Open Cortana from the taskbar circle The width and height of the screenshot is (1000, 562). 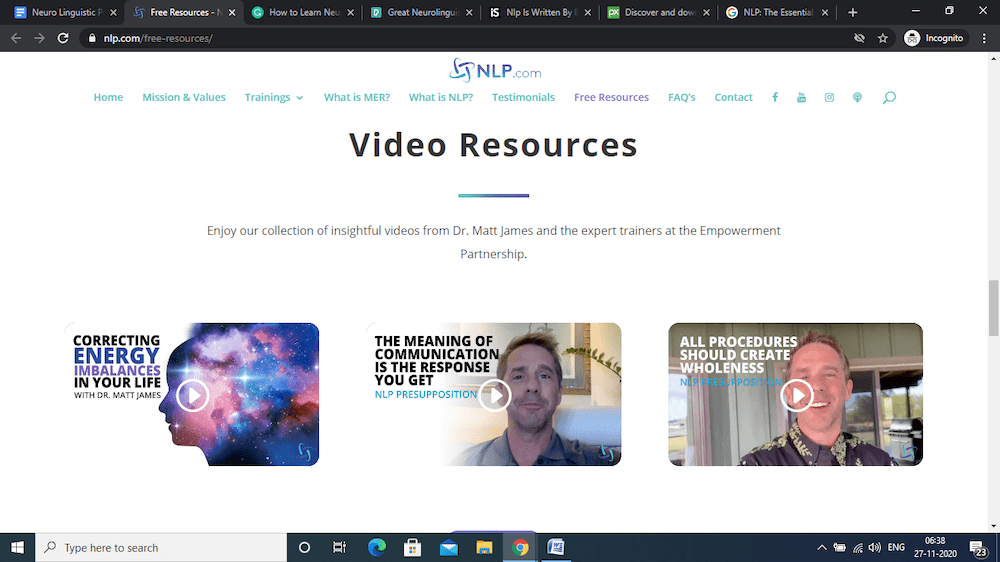[304, 547]
